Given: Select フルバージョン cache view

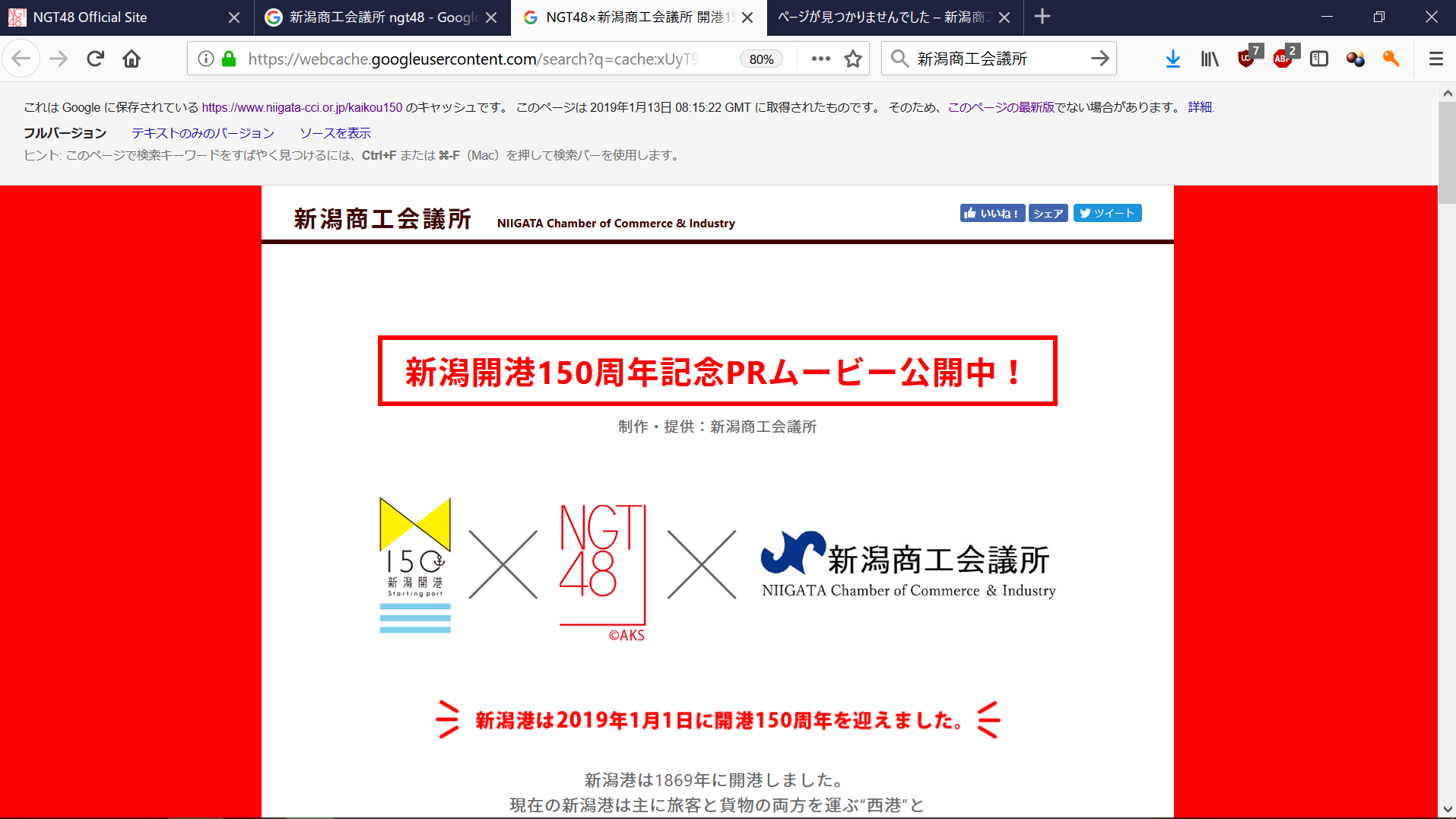Looking at the screenshot, I should (65, 133).
